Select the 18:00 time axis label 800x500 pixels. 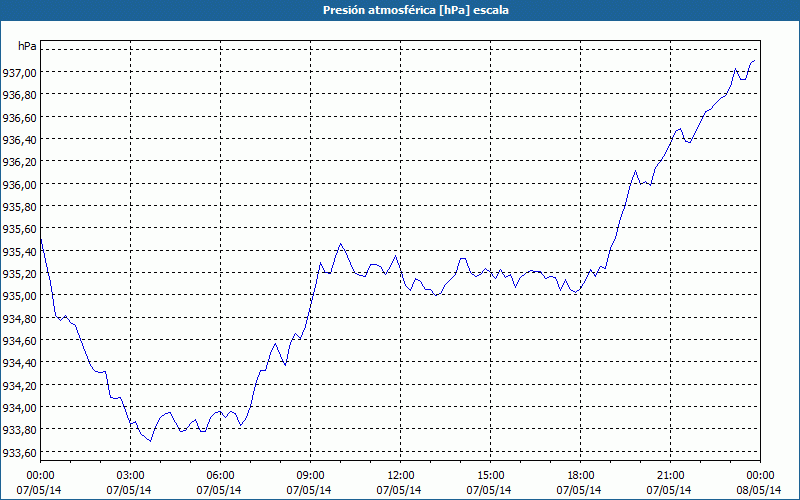581,476
